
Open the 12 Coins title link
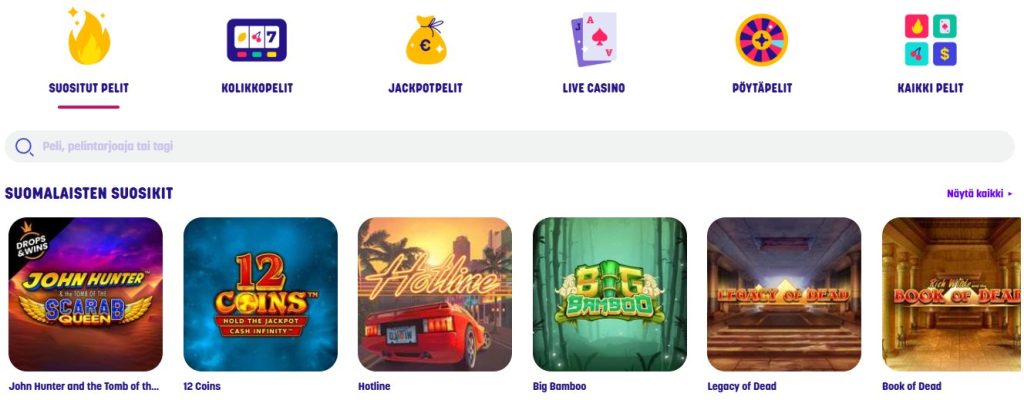[202, 386]
